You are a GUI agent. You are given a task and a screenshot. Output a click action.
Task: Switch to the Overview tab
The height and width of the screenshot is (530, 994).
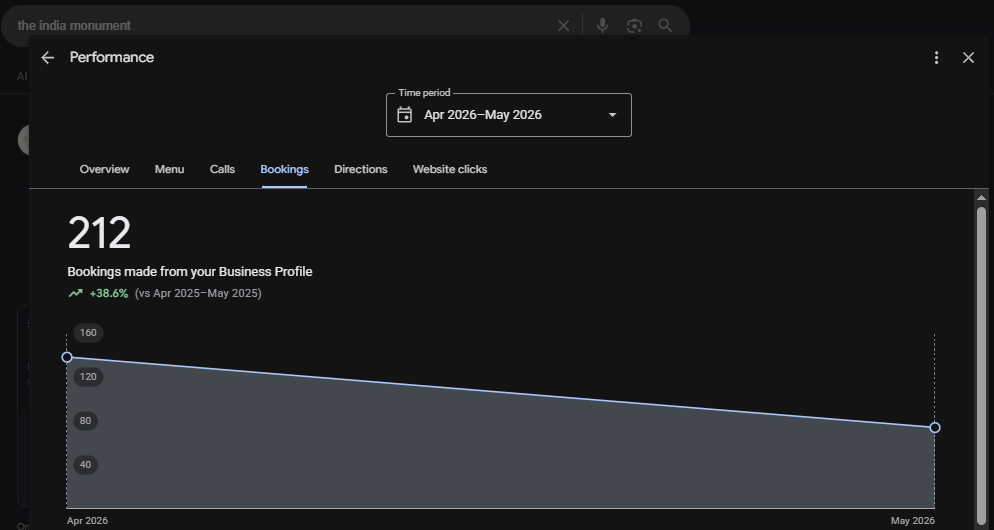coord(105,169)
